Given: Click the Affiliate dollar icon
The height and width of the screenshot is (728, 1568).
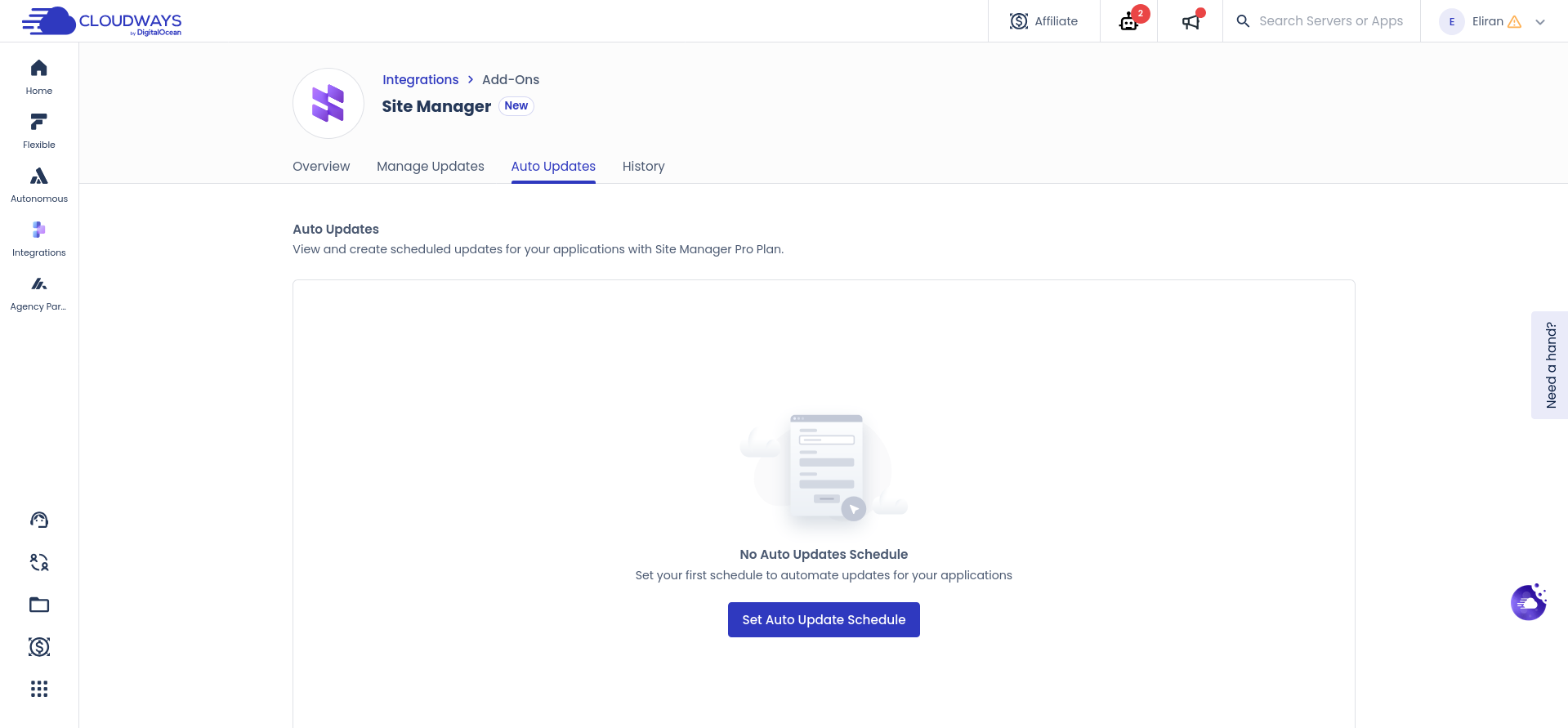Looking at the screenshot, I should (x=1018, y=21).
